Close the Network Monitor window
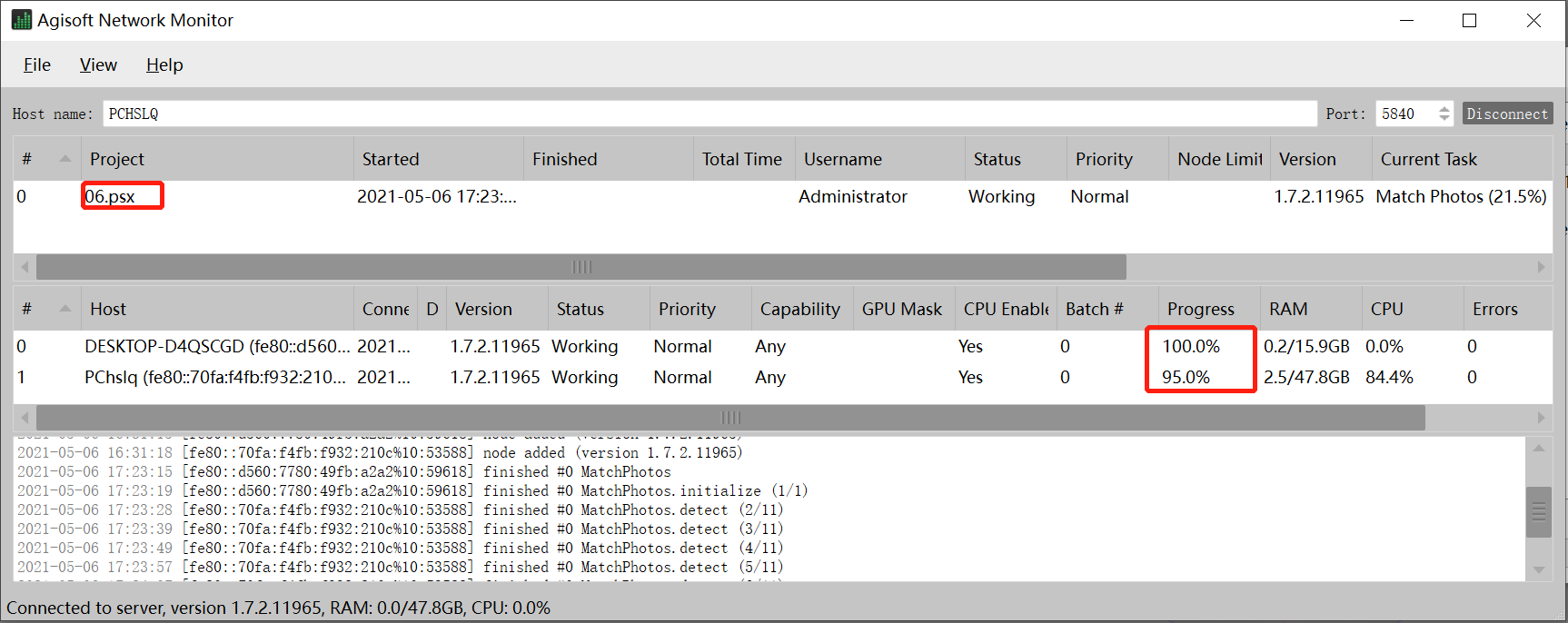Viewport: 1568px width, 623px height. point(1533,20)
